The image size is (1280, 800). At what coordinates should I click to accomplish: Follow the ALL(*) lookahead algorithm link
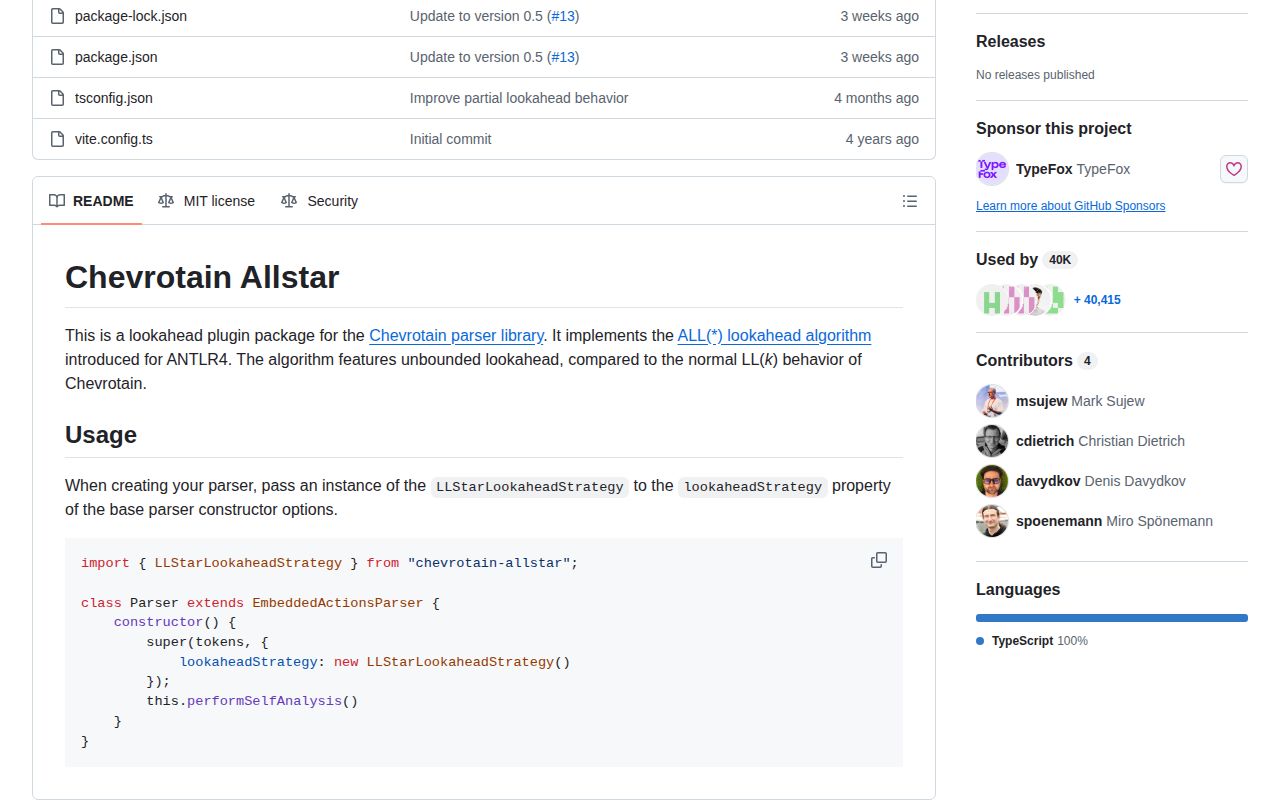point(774,336)
